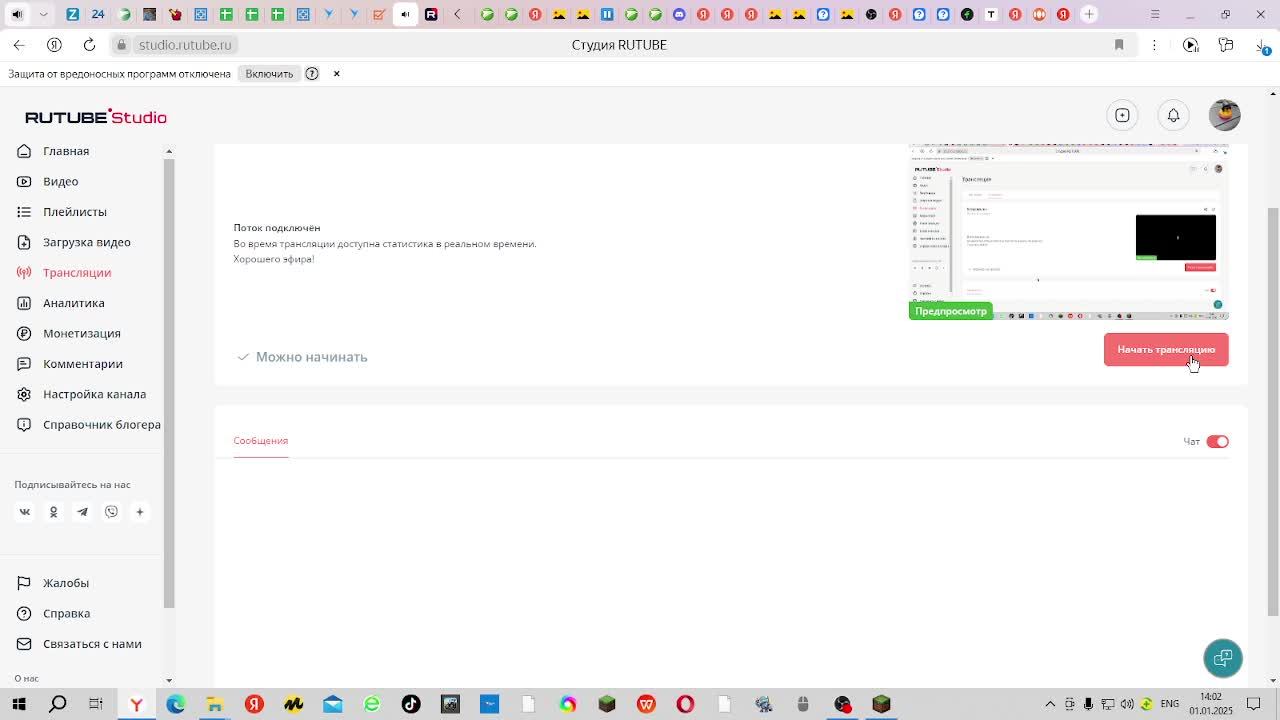The width and height of the screenshot is (1280, 720).
Task: Open the Odnoklassniki social link
Action: point(54,512)
